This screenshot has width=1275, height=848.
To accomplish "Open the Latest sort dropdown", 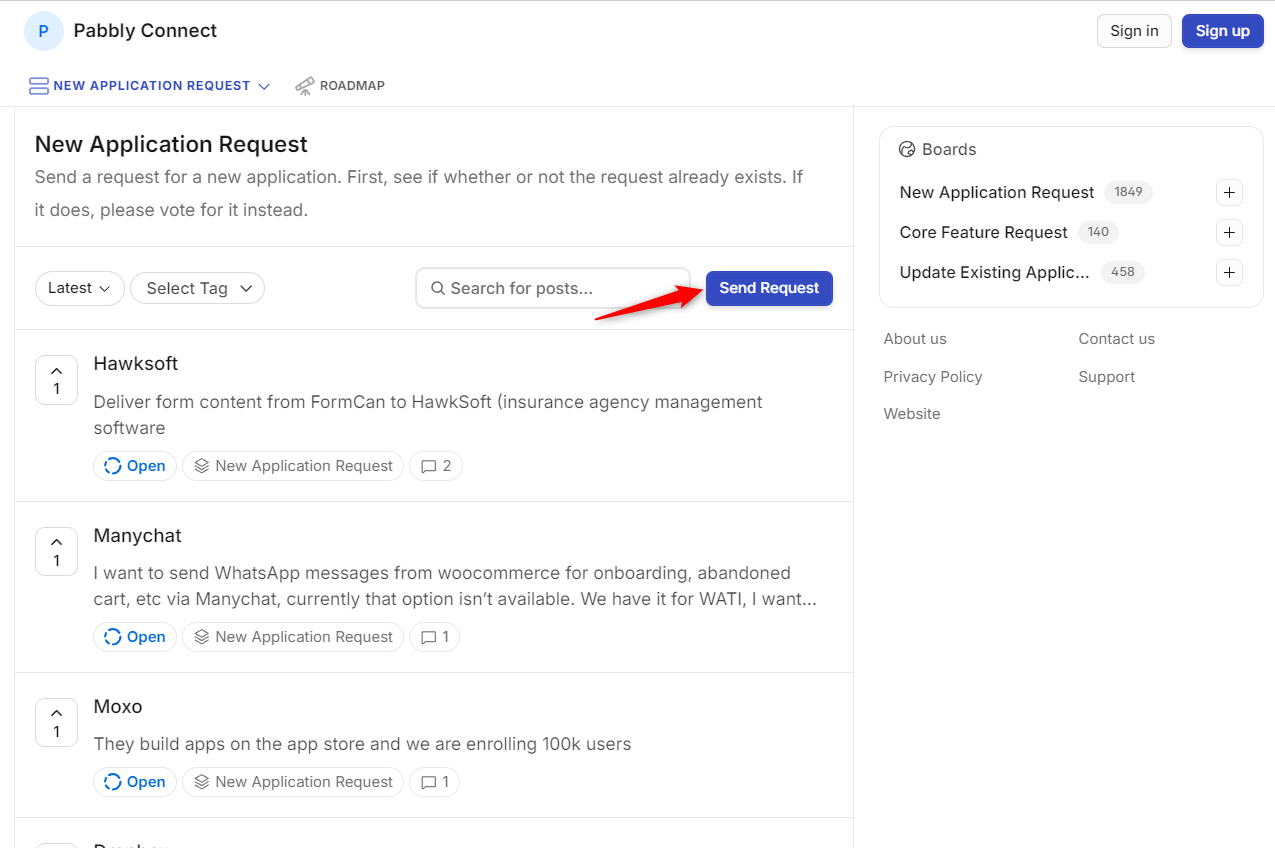I will coord(80,288).
